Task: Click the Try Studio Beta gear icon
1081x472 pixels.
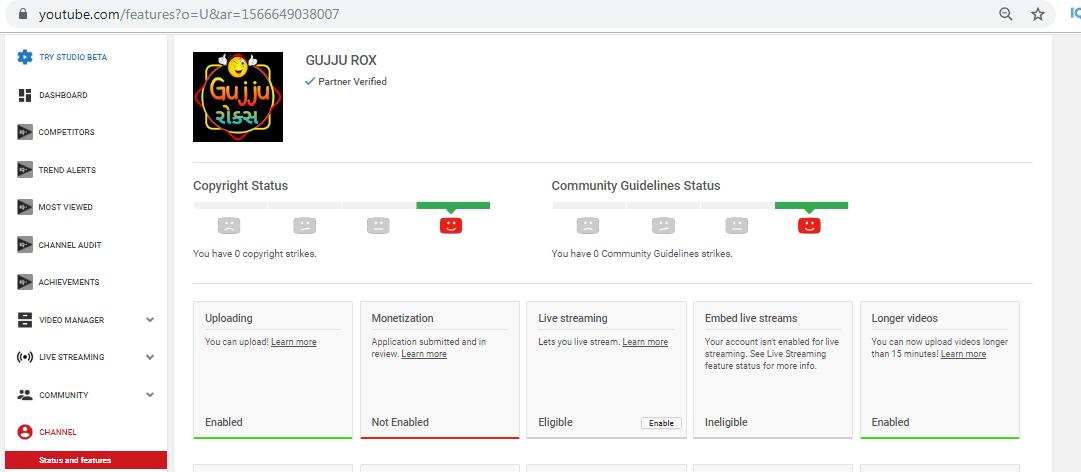Action: coord(25,57)
